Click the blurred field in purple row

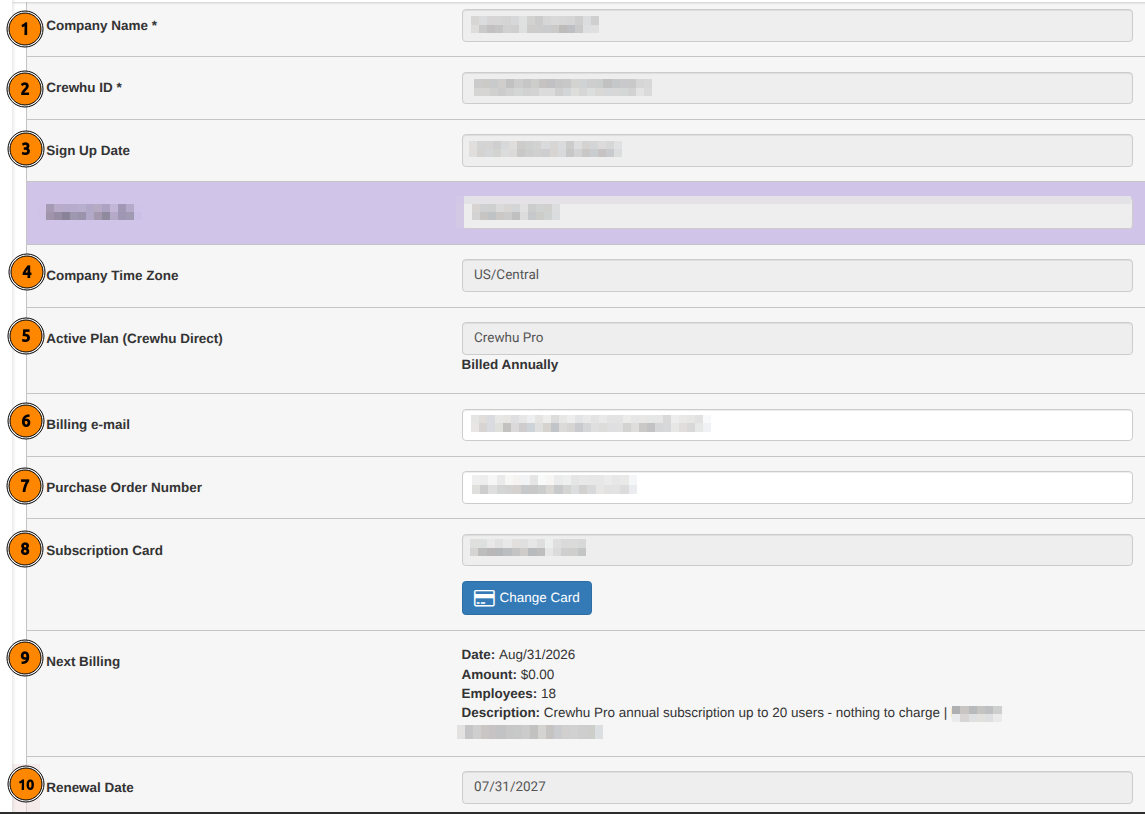coord(797,212)
